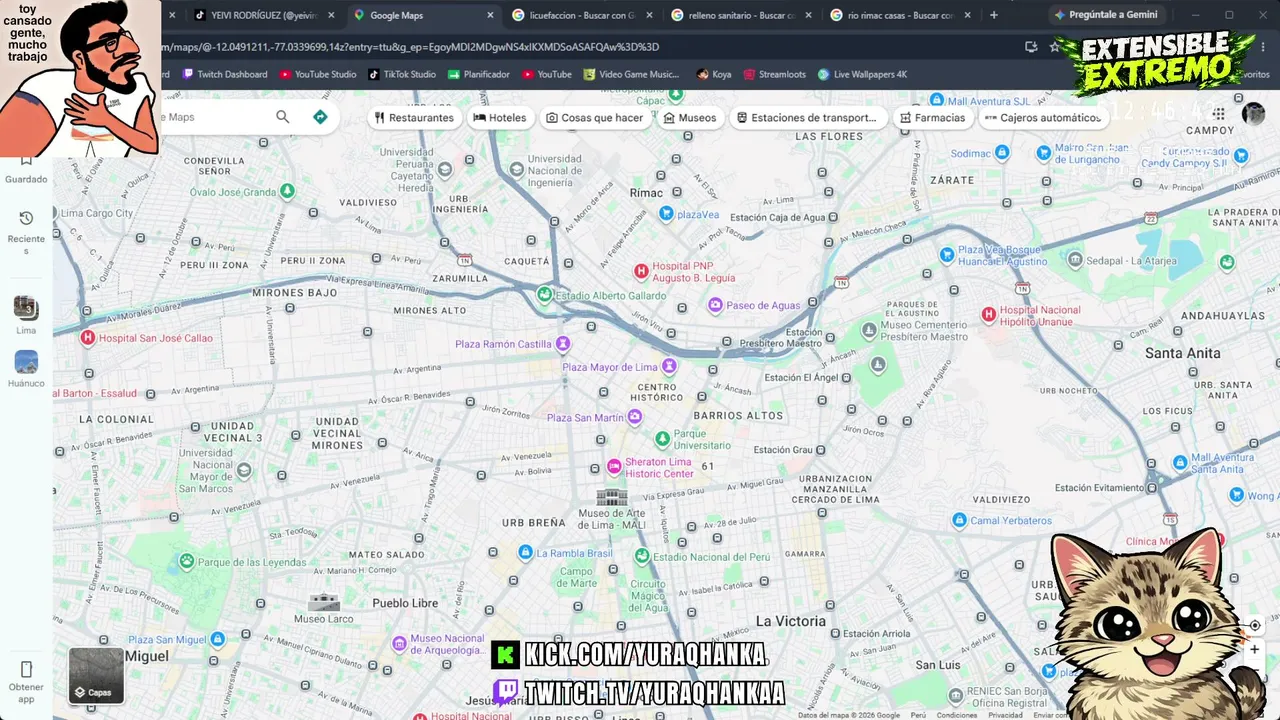The width and height of the screenshot is (1280, 720).
Task: Click the Museo Larco landmark icon
Action: coord(324,601)
